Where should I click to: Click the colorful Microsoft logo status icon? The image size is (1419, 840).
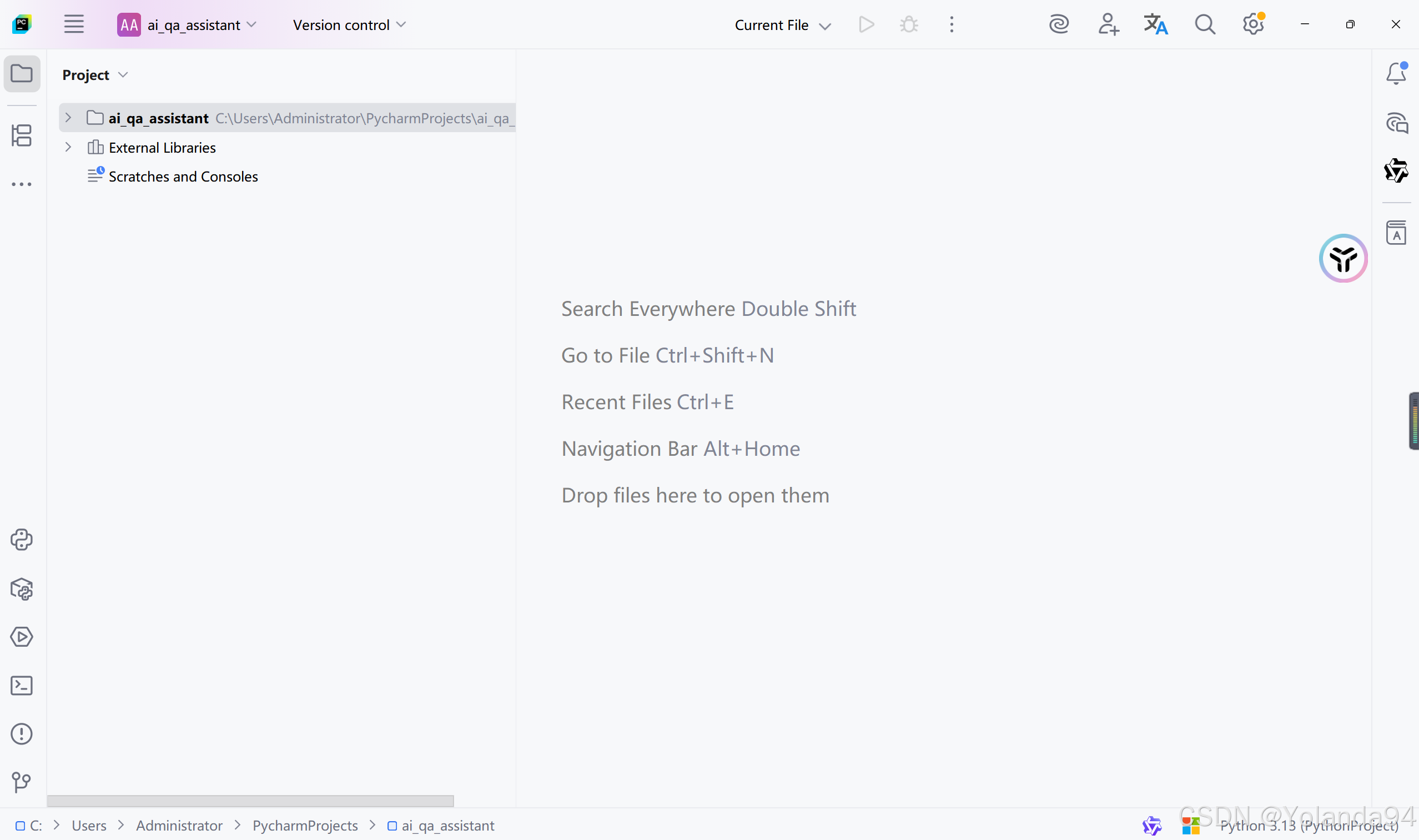pos(1190,825)
